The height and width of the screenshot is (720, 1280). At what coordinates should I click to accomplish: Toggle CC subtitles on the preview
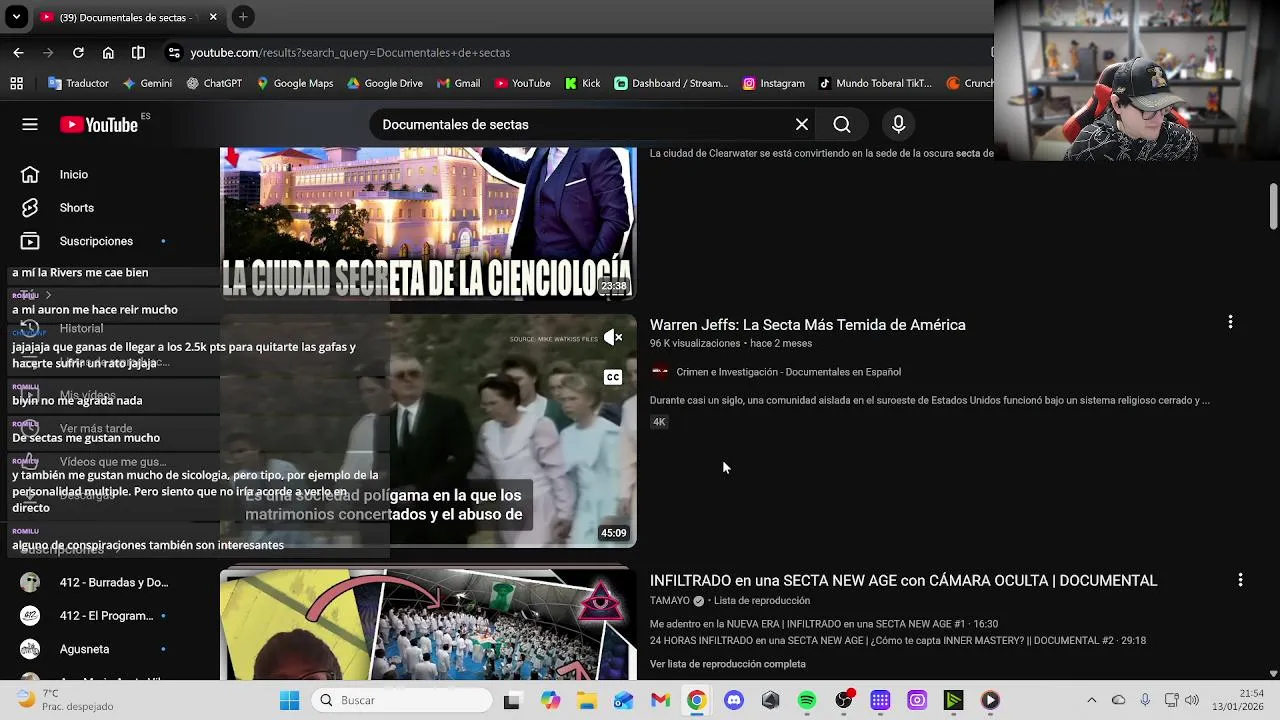pyautogui.click(x=613, y=377)
